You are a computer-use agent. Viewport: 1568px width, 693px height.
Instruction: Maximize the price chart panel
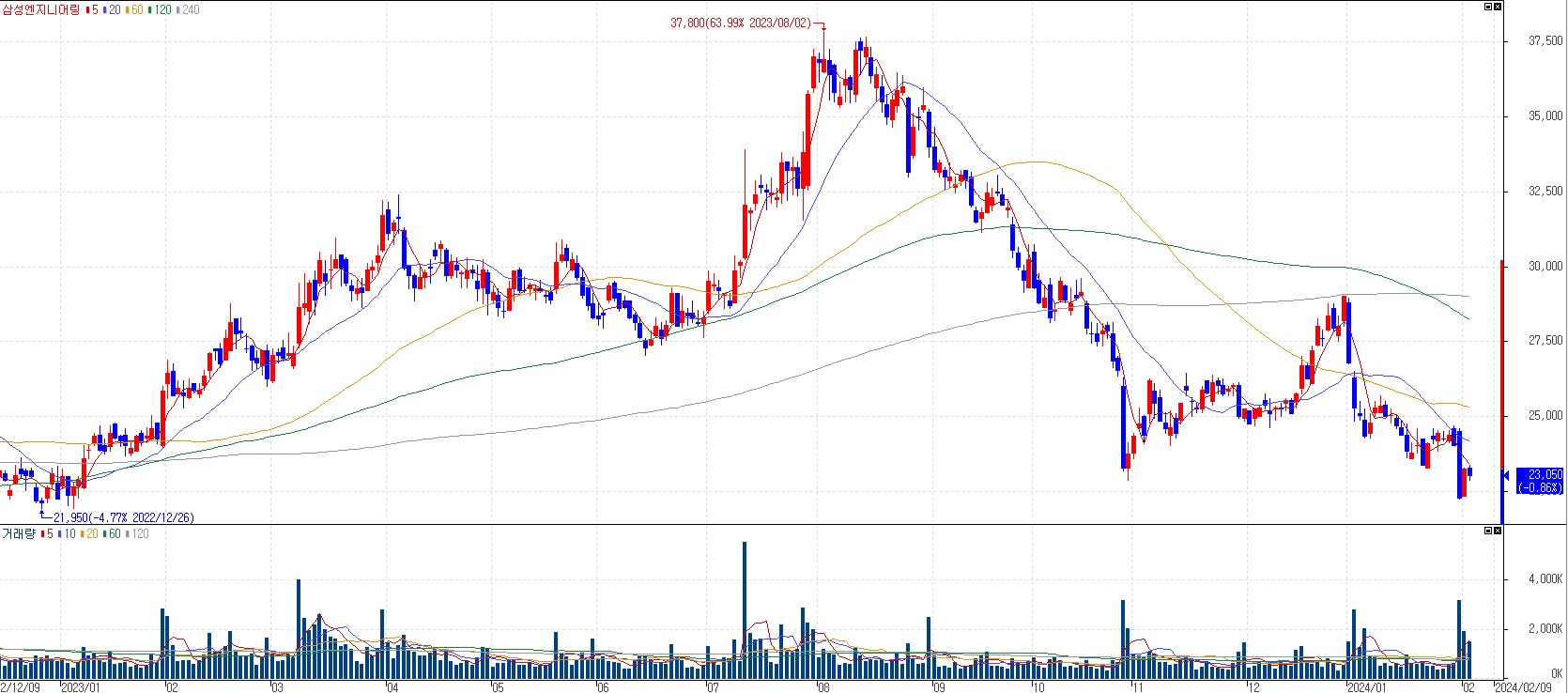pyautogui.click(x=1487, y=7)
